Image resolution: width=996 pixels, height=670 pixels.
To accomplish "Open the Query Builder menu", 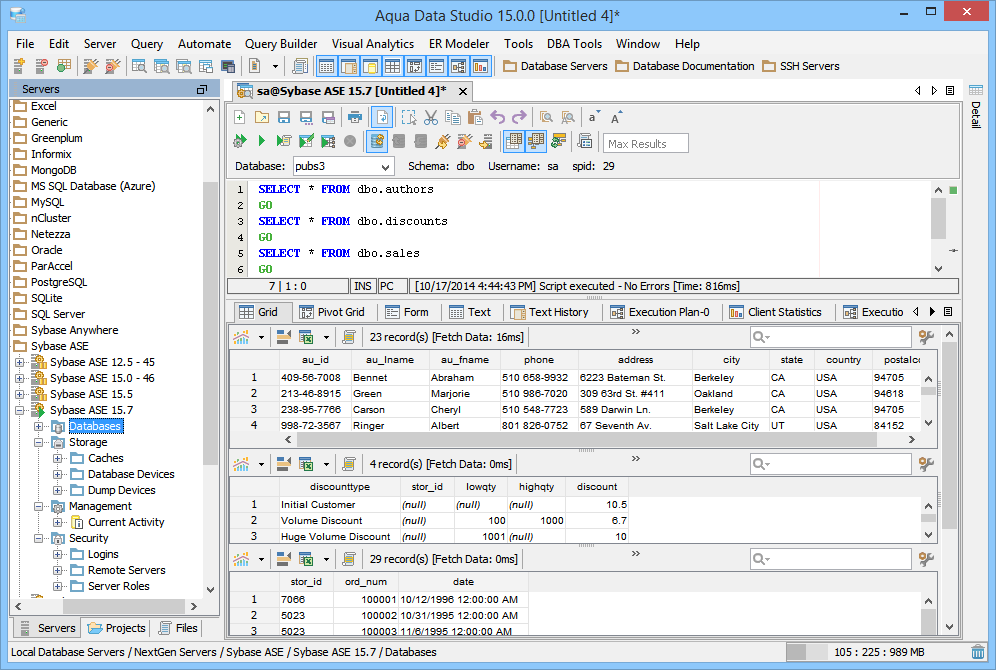I will tap(281, 44).
